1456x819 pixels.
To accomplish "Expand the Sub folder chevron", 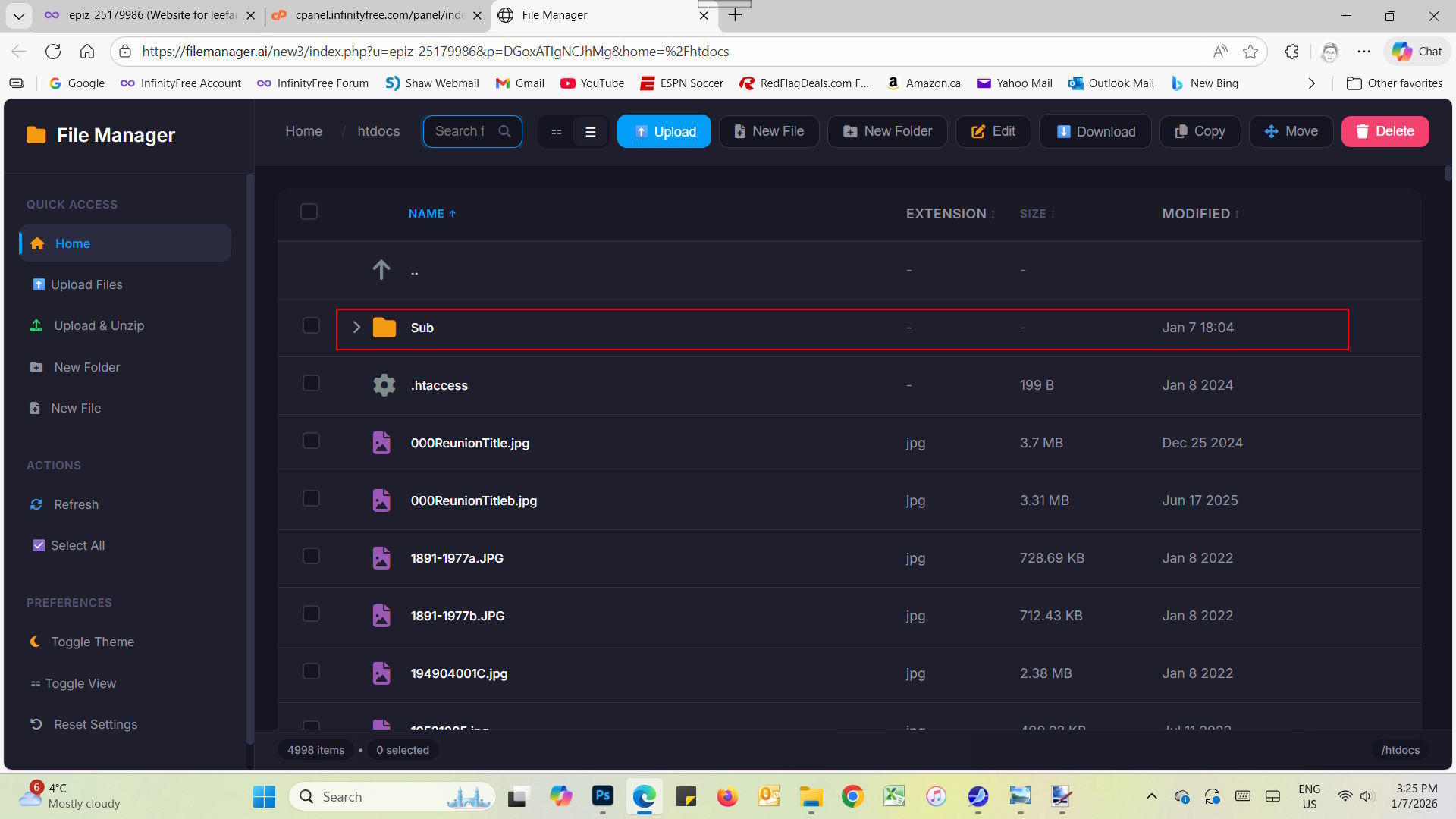I will coord(356,328).
